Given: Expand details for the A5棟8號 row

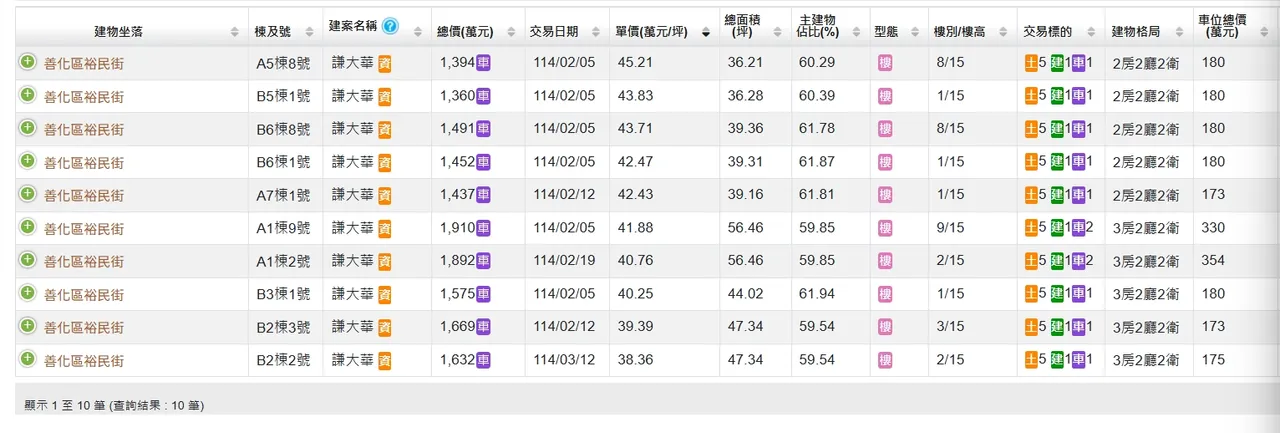Looking at the screenshot, I should click(x=28, y=62).
